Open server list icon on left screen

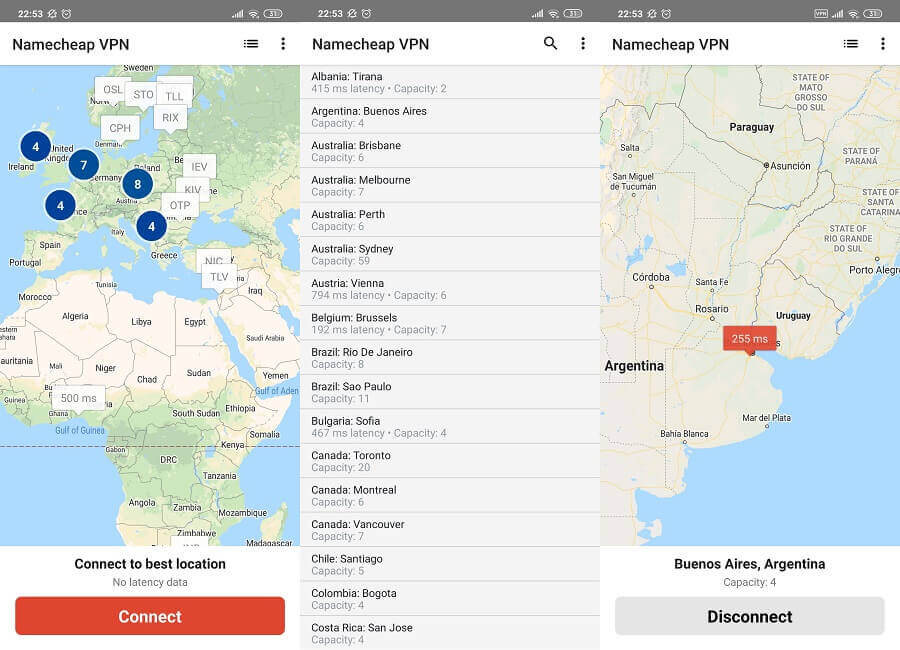251,44
